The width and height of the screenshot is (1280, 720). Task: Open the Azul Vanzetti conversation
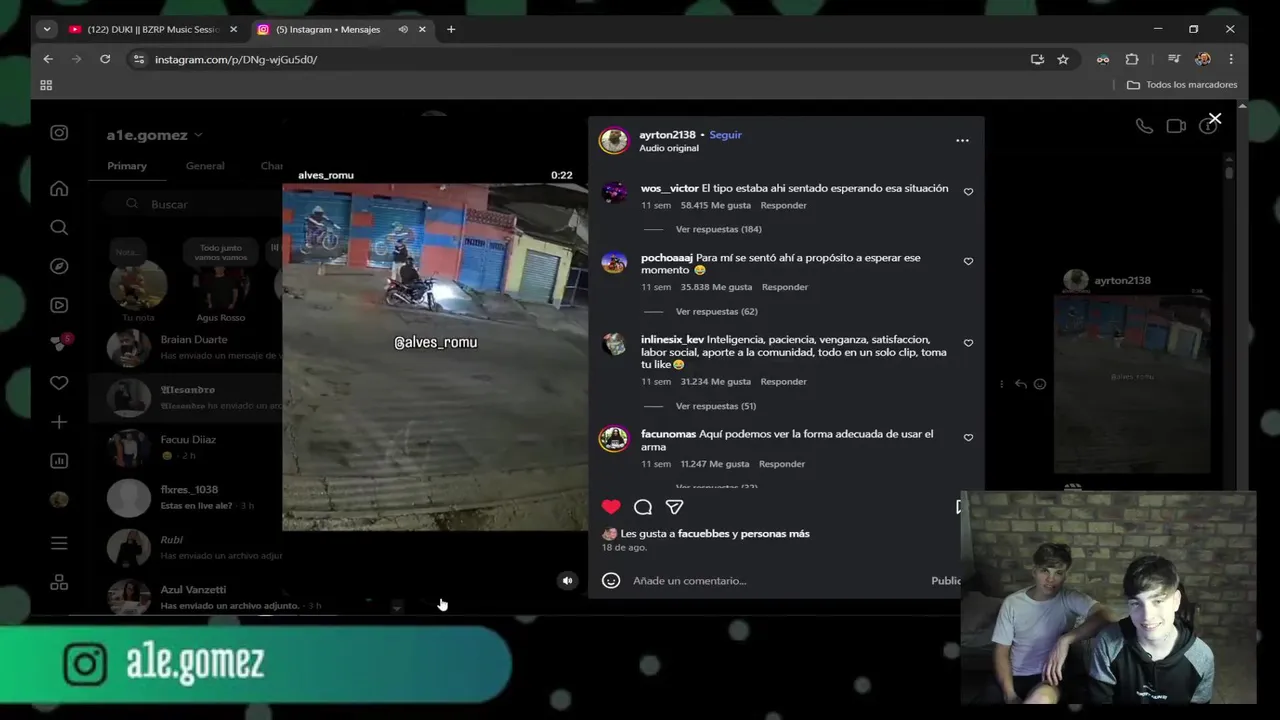[185, 597]
